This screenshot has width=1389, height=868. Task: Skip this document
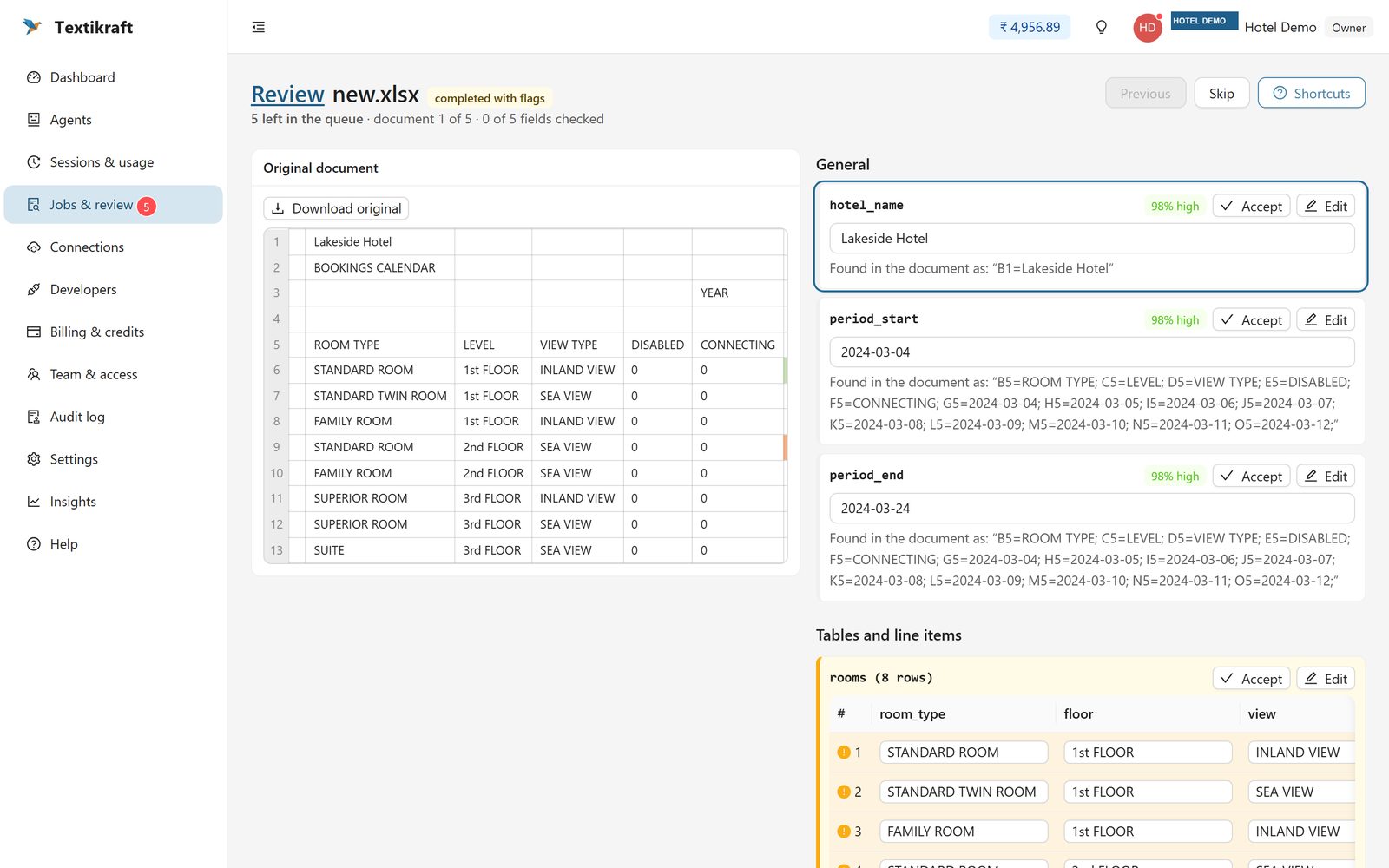[x=1221, y=93]
